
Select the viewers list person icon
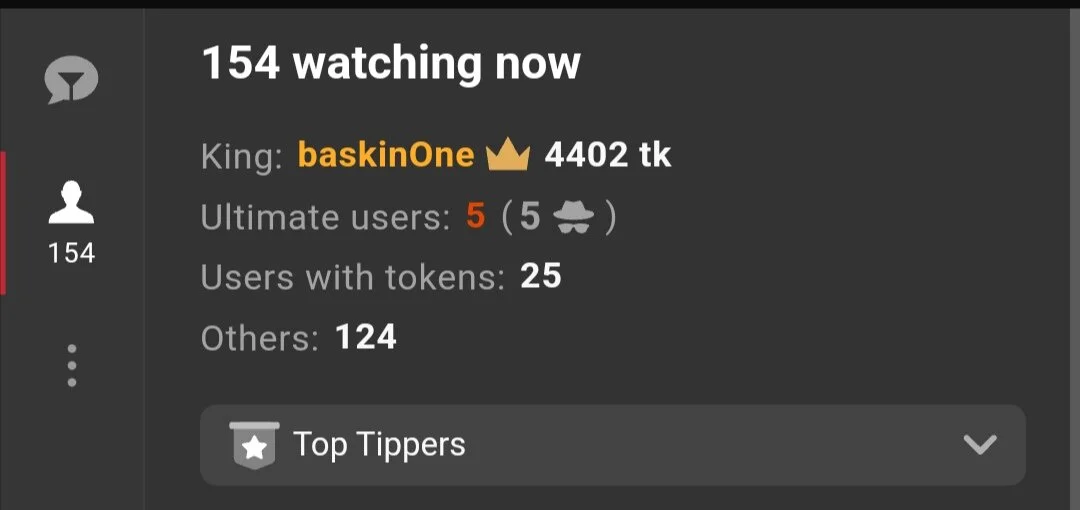(x=71, y=202)
